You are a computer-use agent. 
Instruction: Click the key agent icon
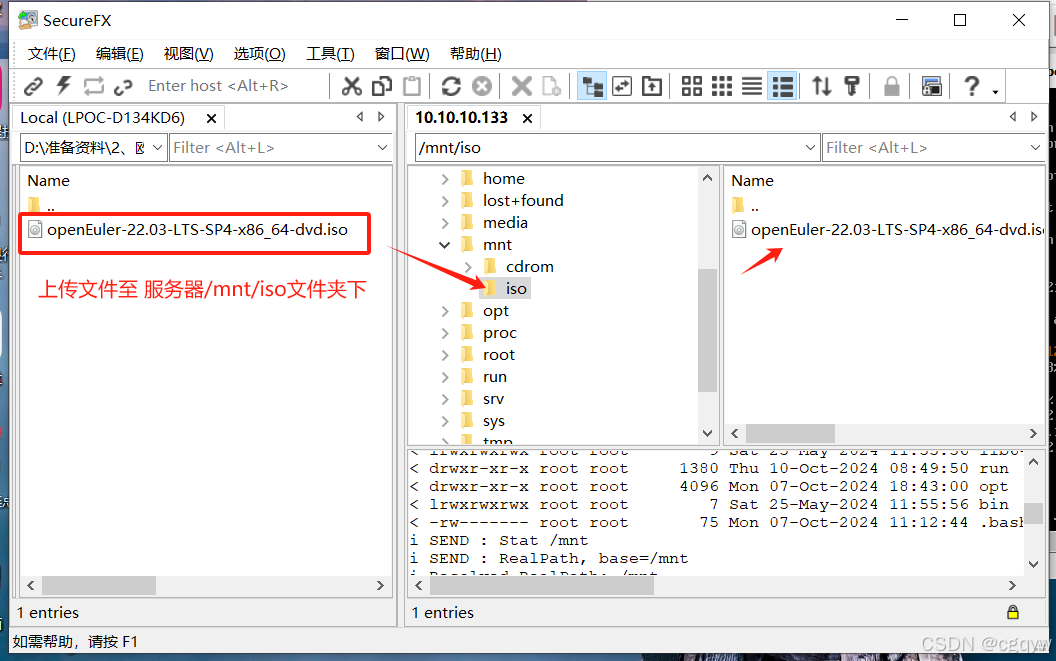tap(852, 86)
